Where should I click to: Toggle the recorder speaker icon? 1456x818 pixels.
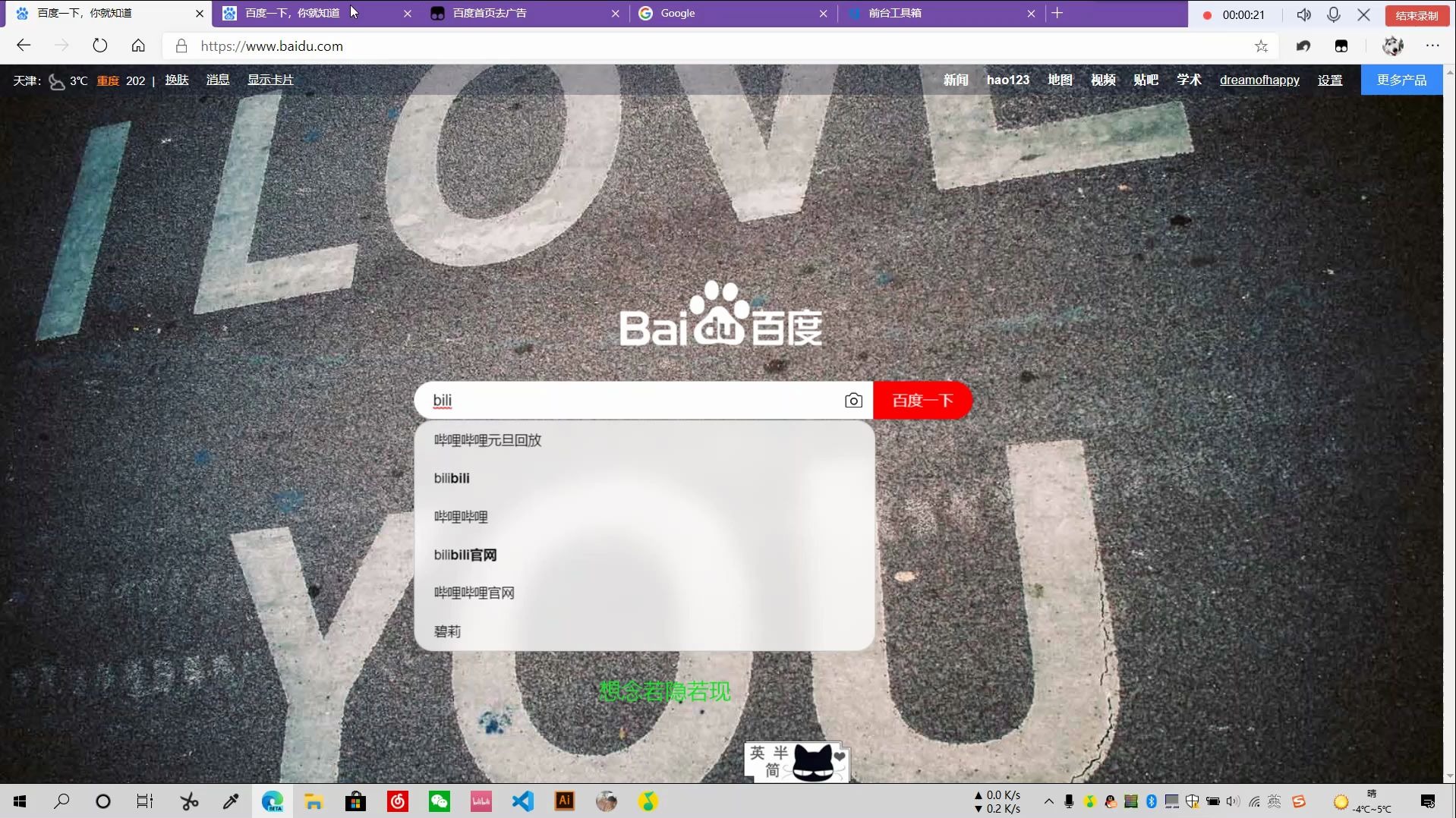coord(1303,14)
